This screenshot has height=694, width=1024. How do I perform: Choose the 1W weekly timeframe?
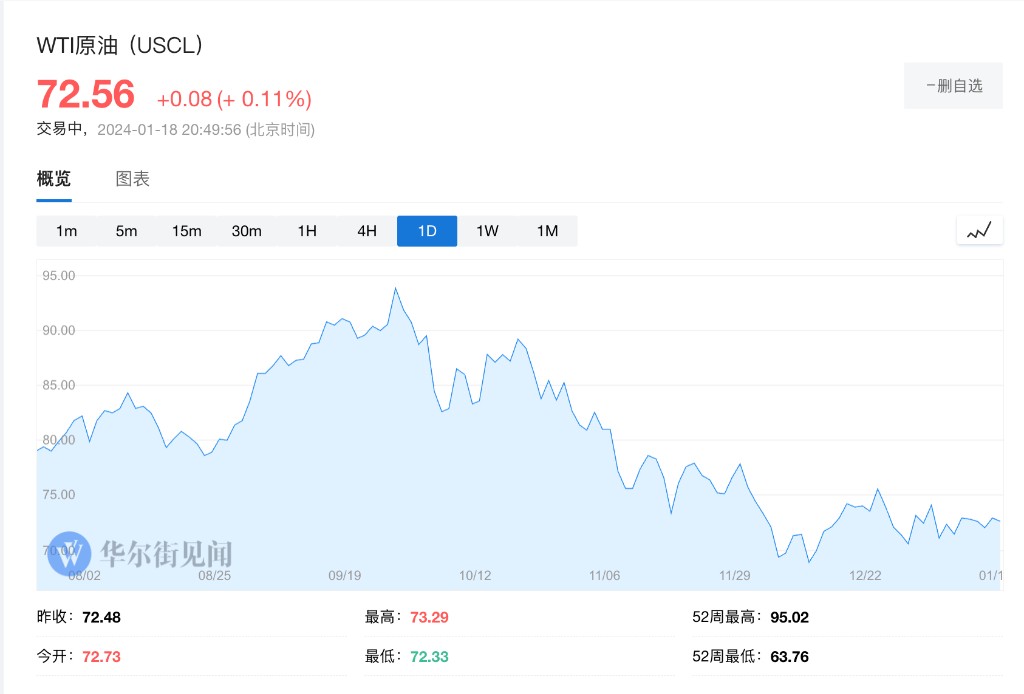pyautogui.click(x=487, y=231)
